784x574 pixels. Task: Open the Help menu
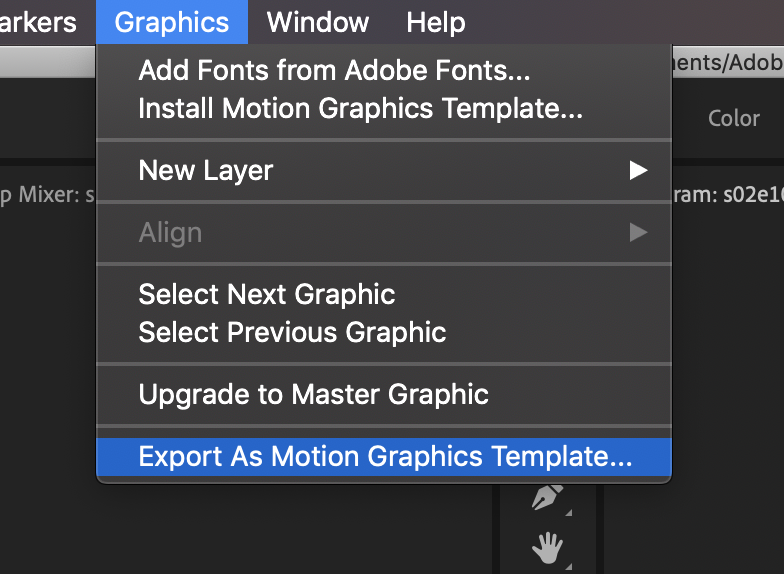click(435, 22)
